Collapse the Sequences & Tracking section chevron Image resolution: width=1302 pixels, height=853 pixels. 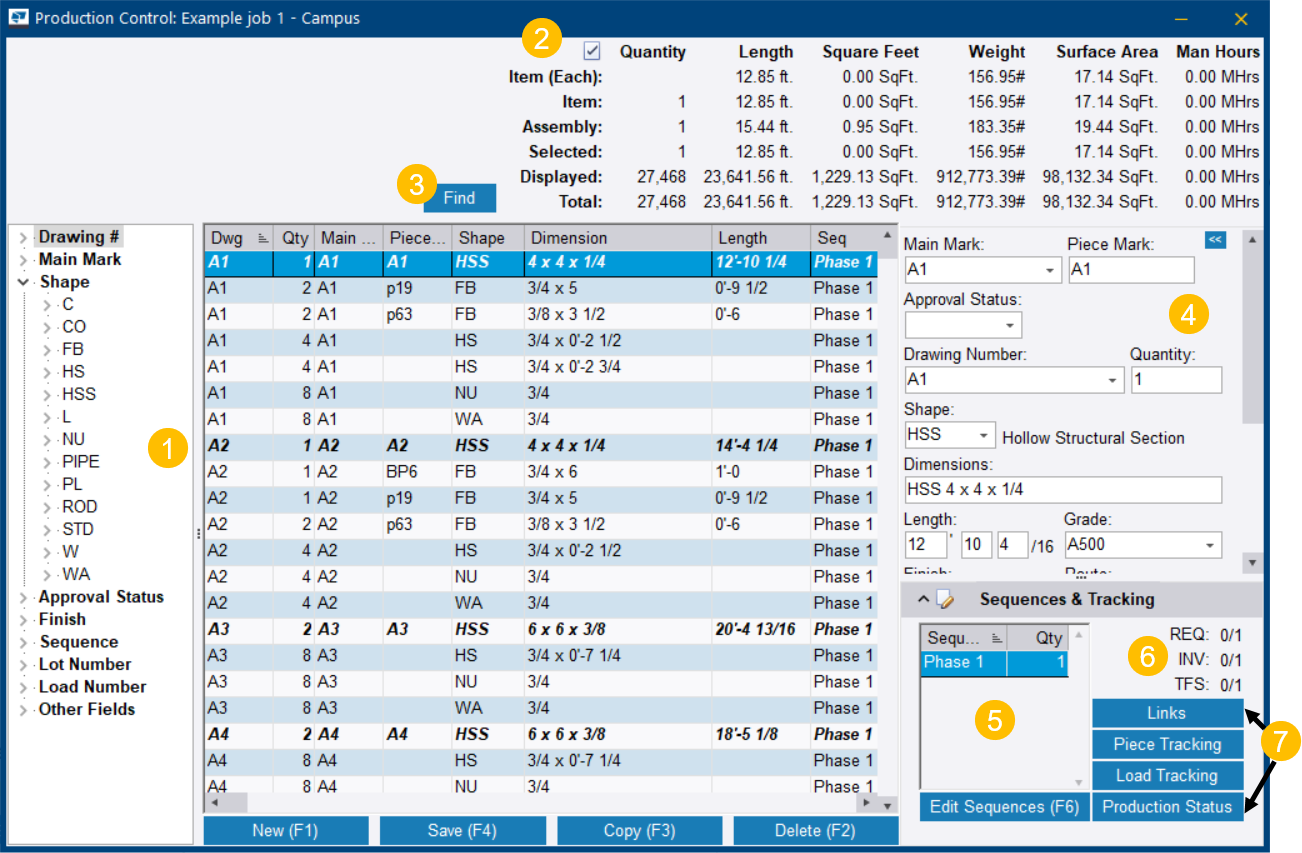tap(922, 599)
